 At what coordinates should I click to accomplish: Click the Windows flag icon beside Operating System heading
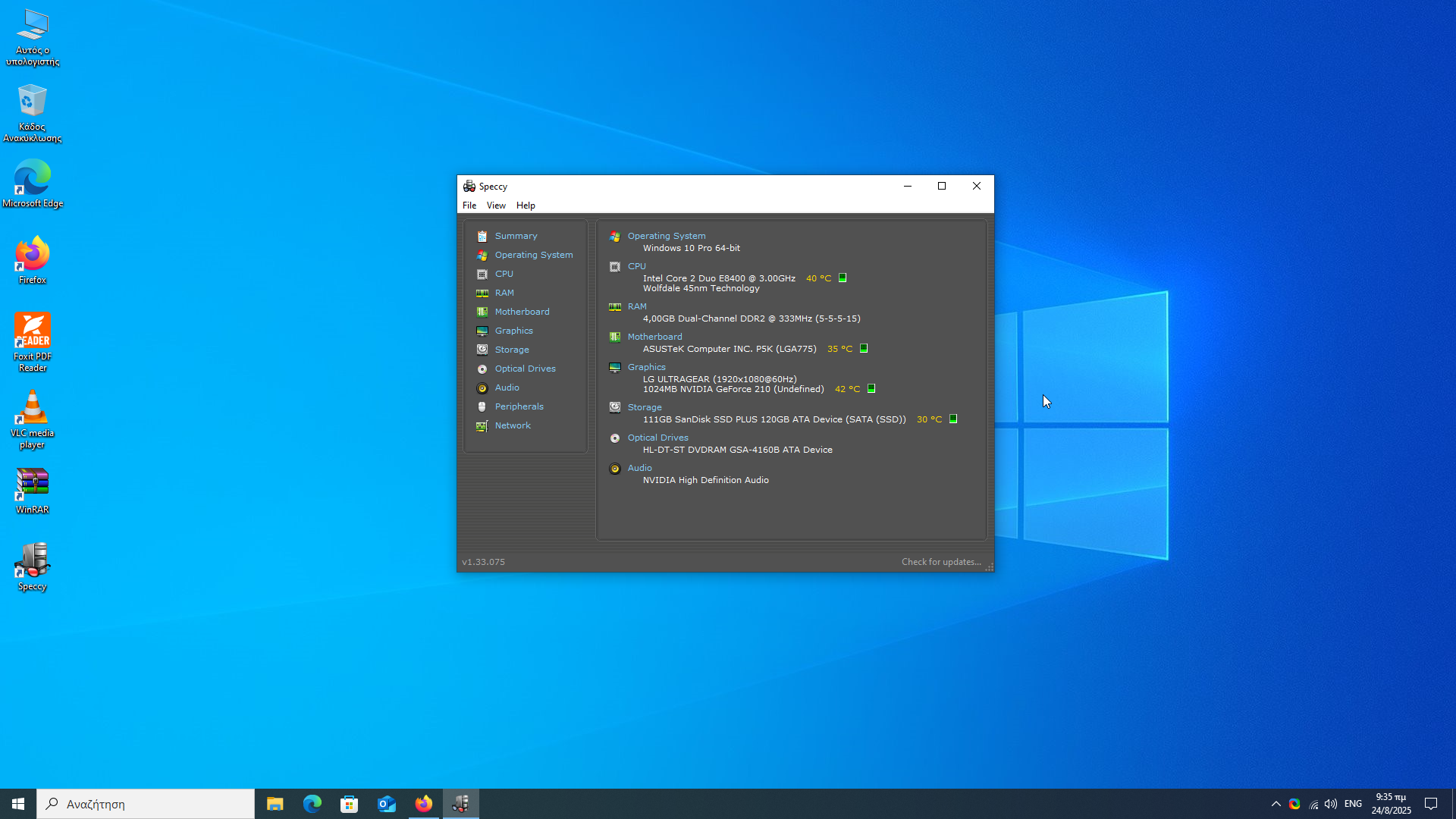pos(615,237)
